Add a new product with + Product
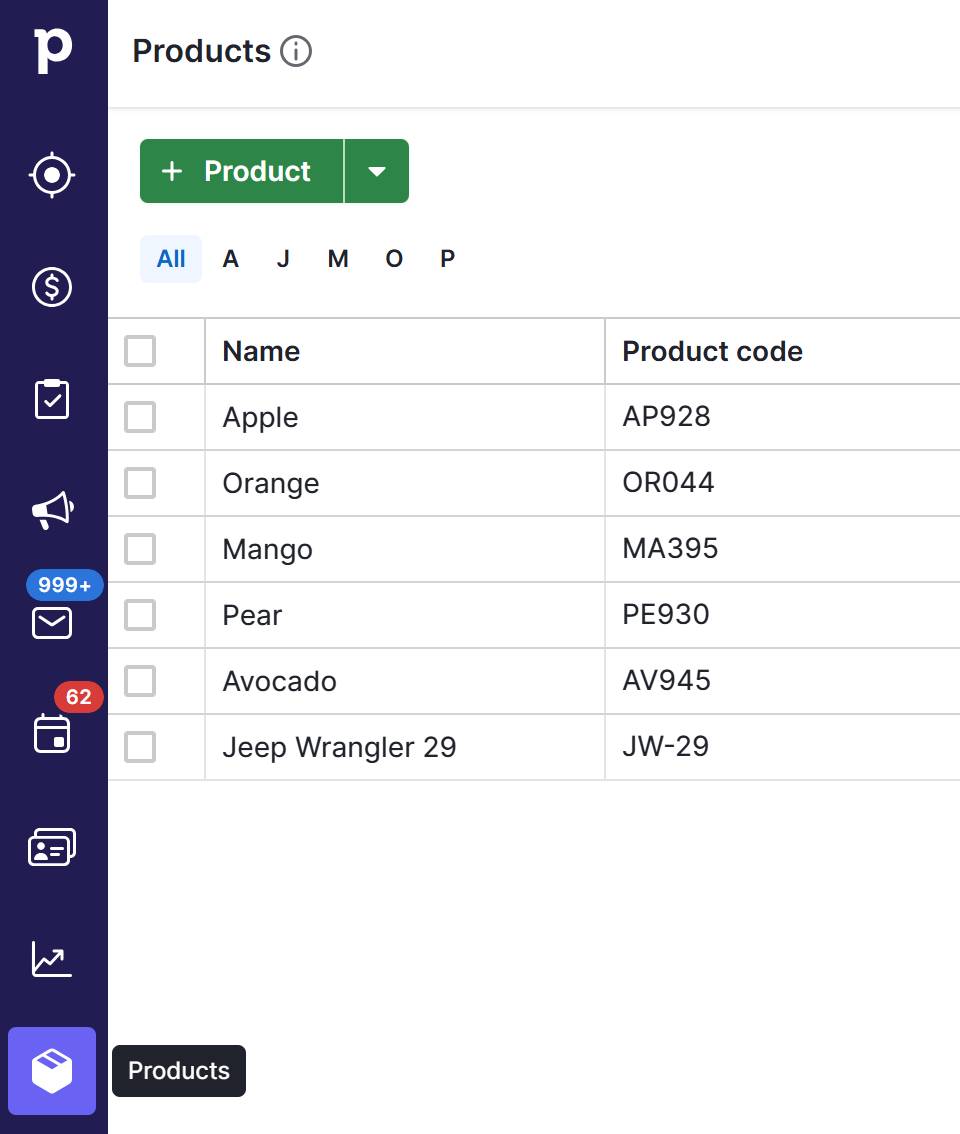Viewport: 960px width, 1134px height. click(242, 171)
